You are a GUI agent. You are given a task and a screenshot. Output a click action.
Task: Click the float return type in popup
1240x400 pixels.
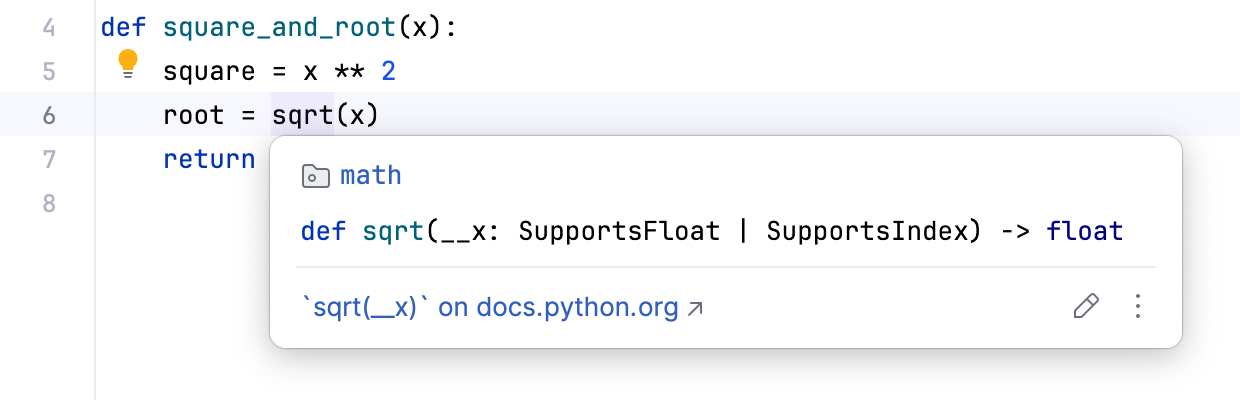coord(1085,232)
